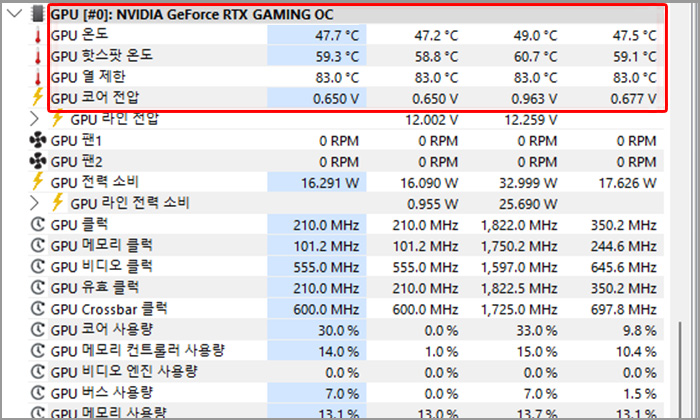Screen dimensions: 700x420
Task: Click the lightning icon for GPU 라인 전력 소비
Action: (x=57, y=203)
